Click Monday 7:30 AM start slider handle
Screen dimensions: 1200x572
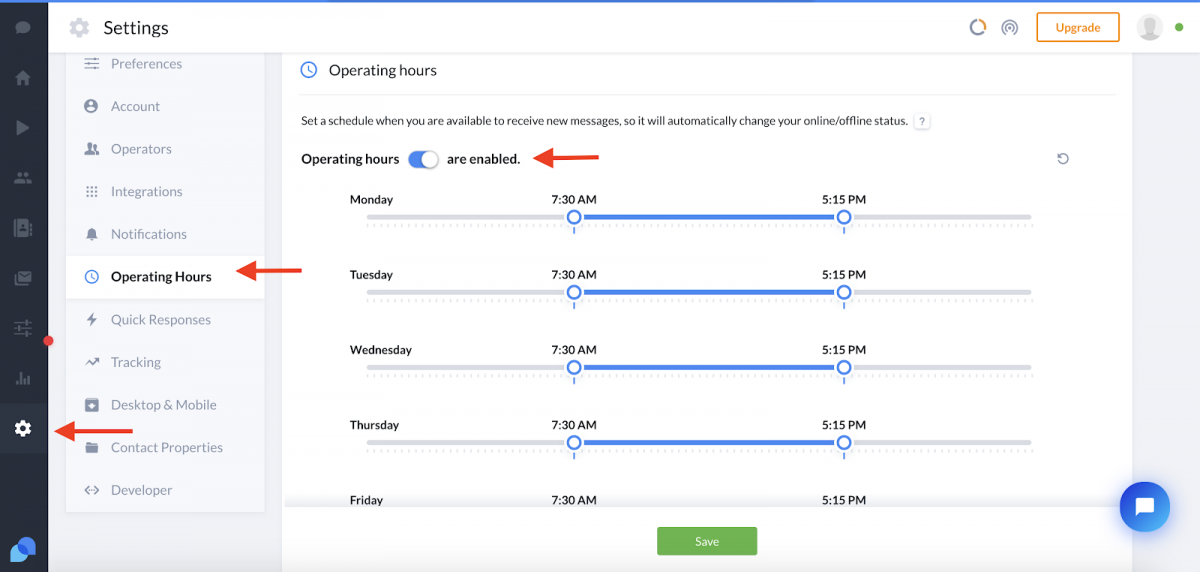(x=574, y=217)
